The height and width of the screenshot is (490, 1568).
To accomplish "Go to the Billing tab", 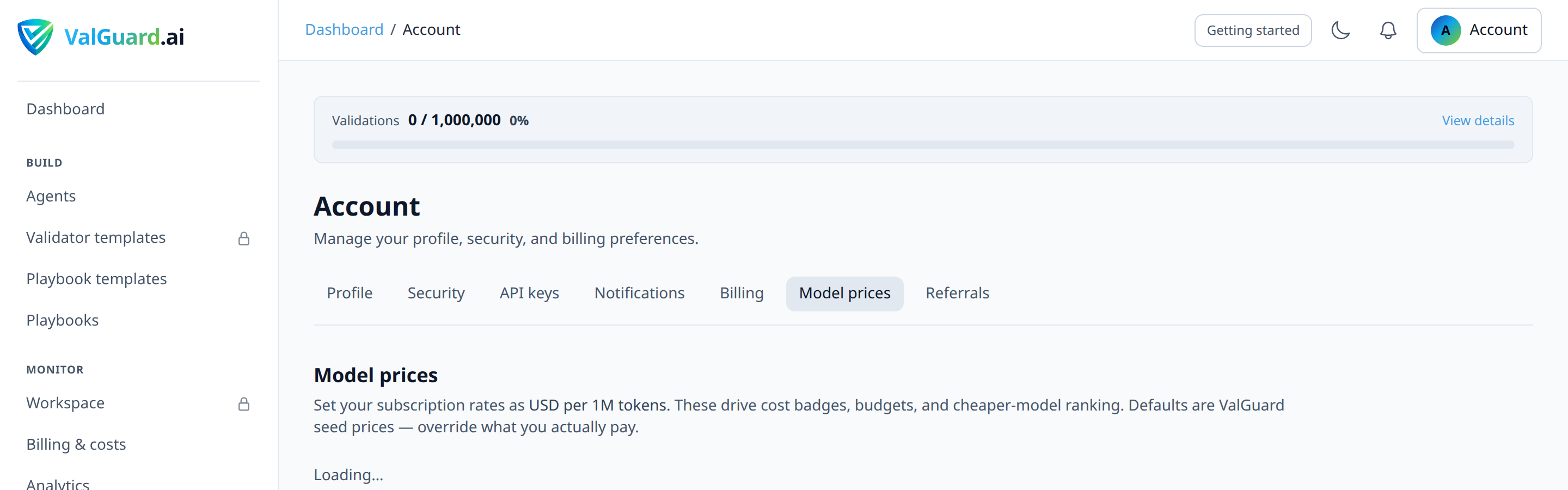I will tap(742, 293).
